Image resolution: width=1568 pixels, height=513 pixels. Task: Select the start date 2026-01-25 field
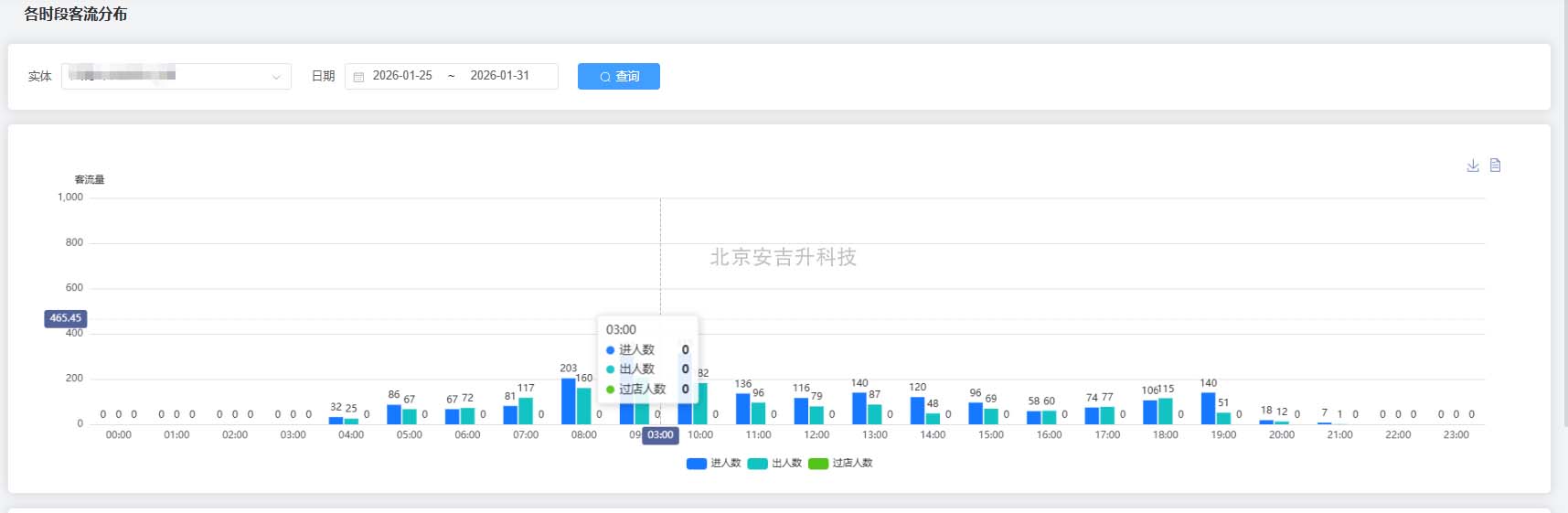[x=402, y=76]
